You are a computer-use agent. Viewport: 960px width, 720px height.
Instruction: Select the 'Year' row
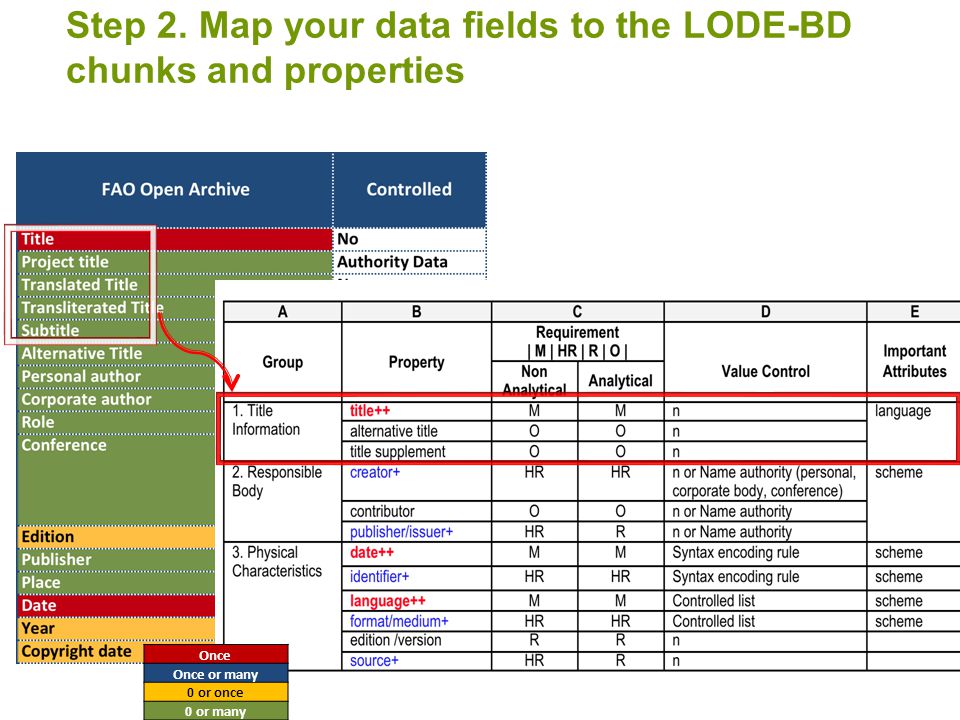tap(116, 629)
